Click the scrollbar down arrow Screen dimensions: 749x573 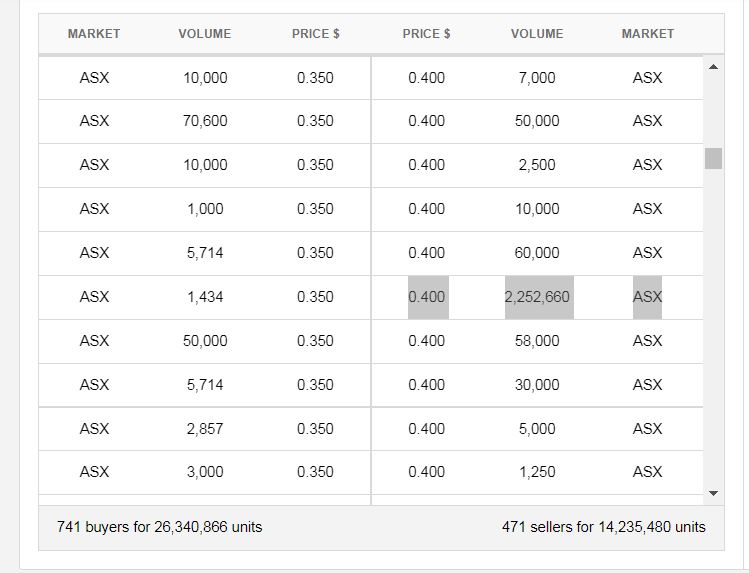tap(713, 493)
